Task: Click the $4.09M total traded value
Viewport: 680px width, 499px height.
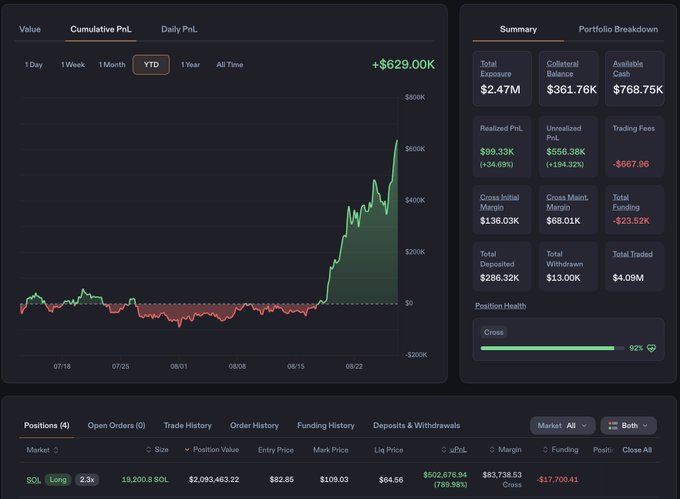Action: tap(628, 278)
